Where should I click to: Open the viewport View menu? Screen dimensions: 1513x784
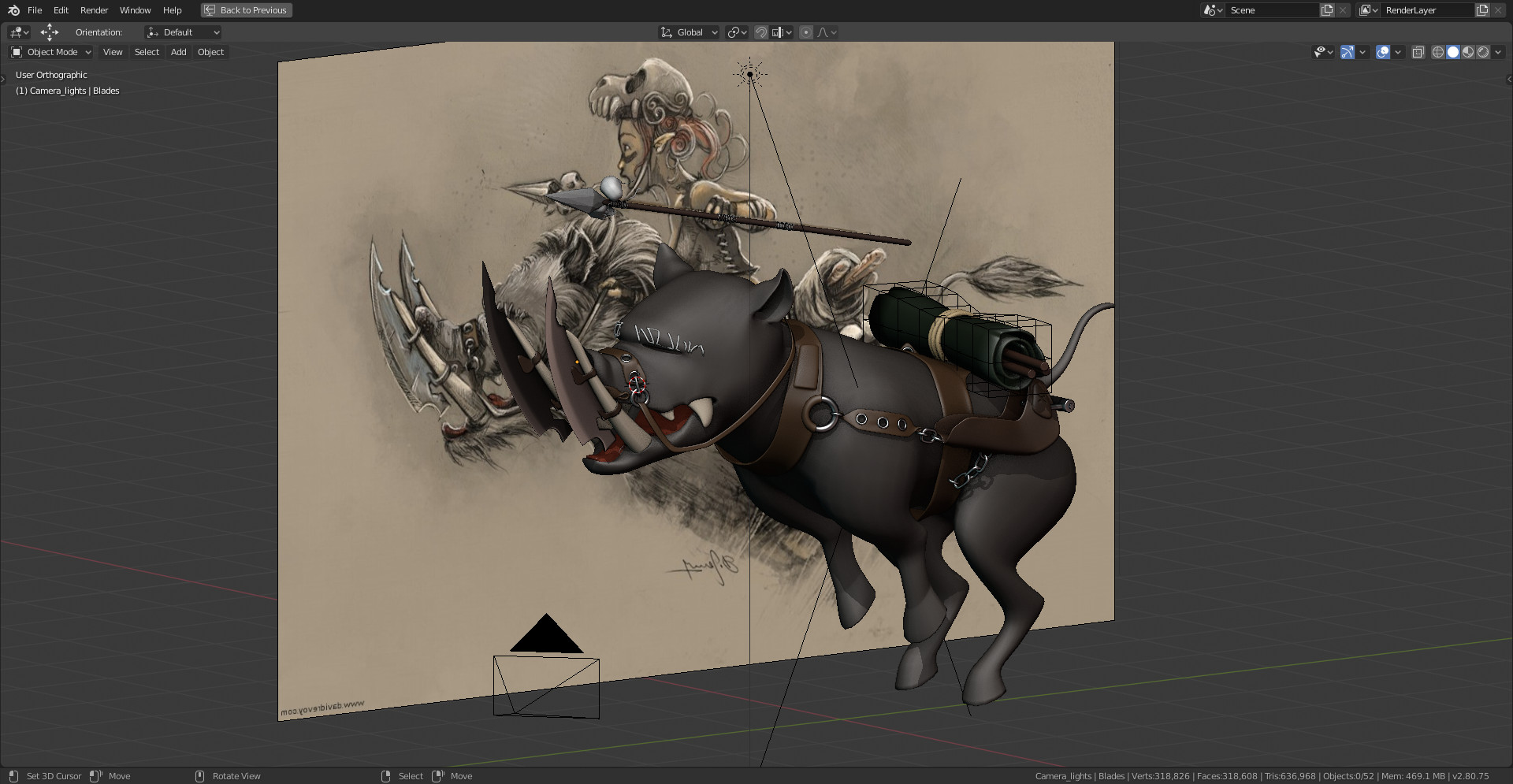click(113, 52)
